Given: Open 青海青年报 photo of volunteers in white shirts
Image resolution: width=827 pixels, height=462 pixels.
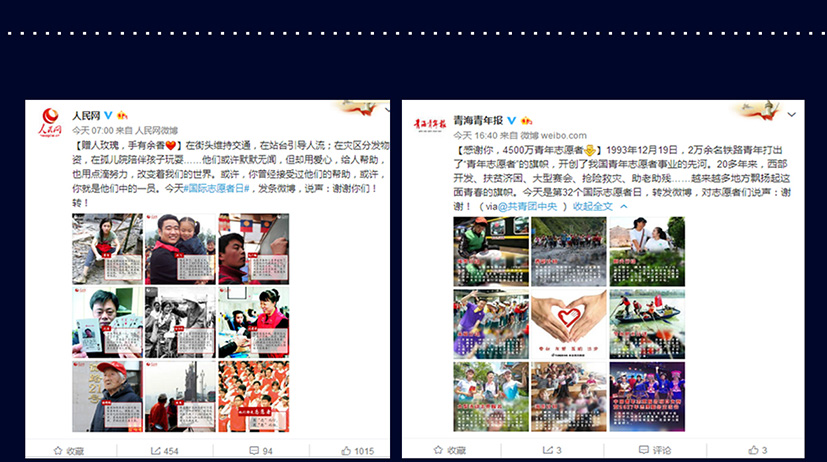Looking at the screenshot, I should (491, 396).
